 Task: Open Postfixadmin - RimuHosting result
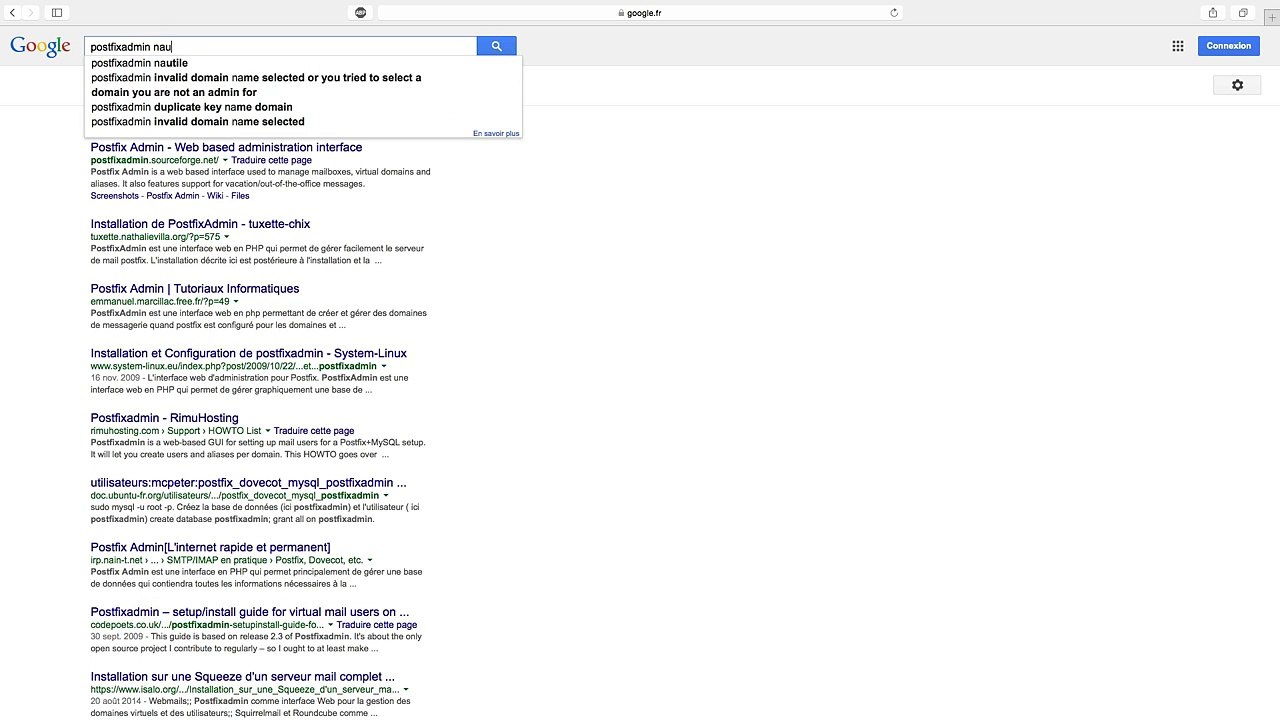164,418
